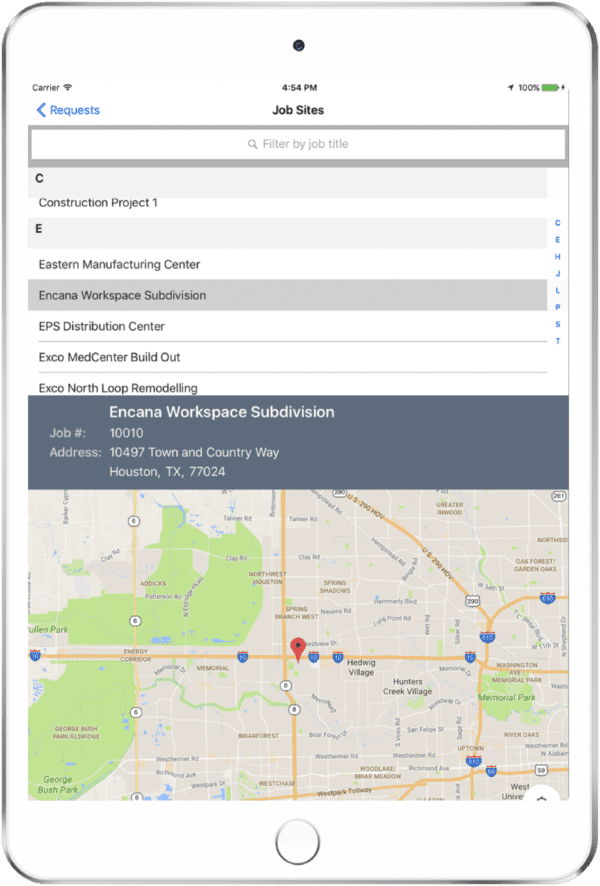600x886 pixels.
Task: Select Construction Project 1 job site
Action: pyautogui.click(x=98, y=203)
